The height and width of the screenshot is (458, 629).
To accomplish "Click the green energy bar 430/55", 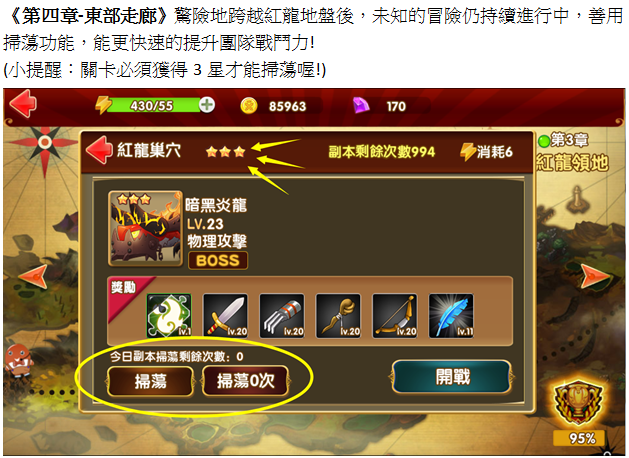I will [154, 105].
